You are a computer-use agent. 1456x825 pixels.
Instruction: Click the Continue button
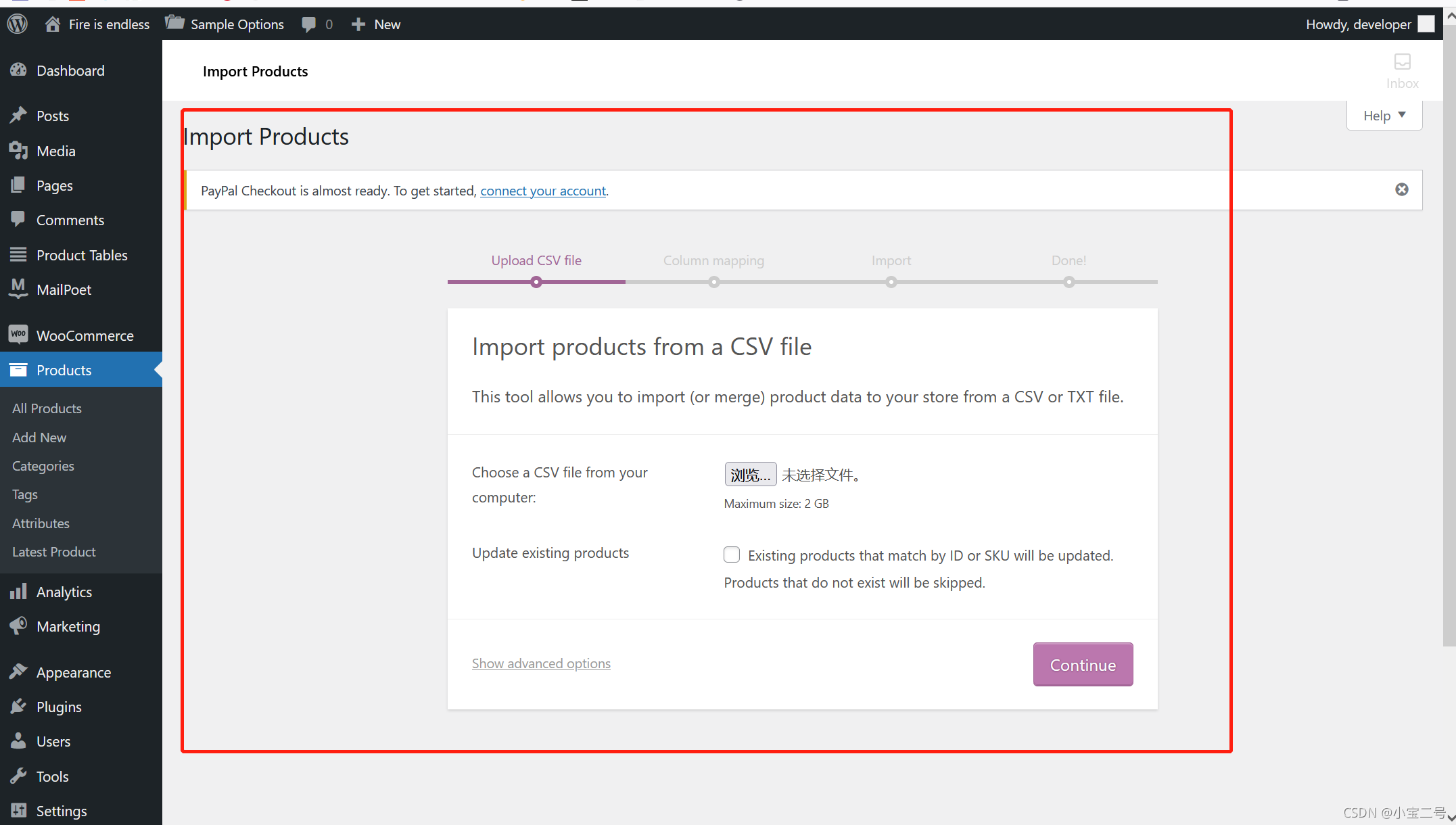click(1083, 664)
